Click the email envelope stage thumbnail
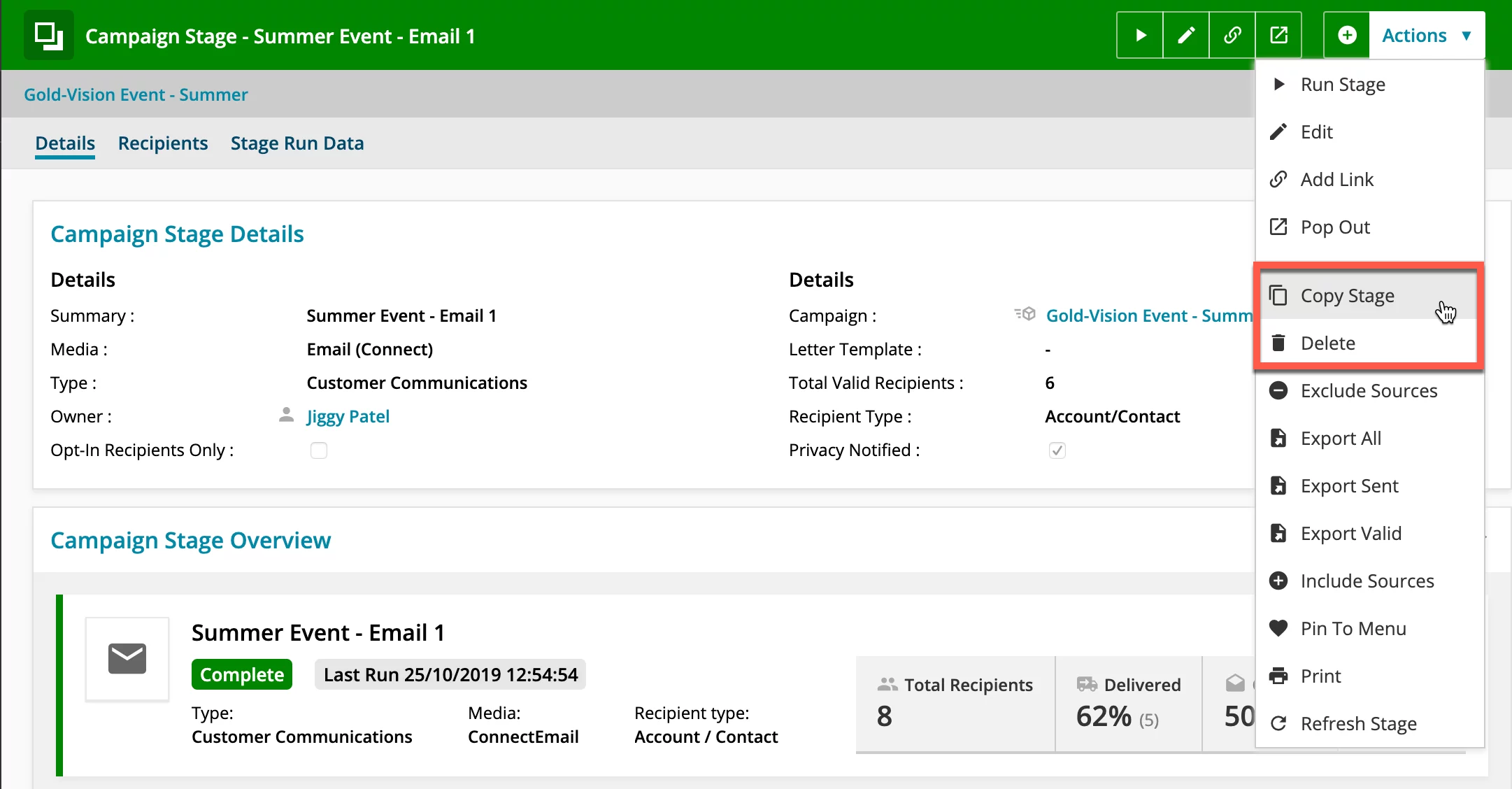The width and height of the screenshot is (1512, 789). (127, 659)
